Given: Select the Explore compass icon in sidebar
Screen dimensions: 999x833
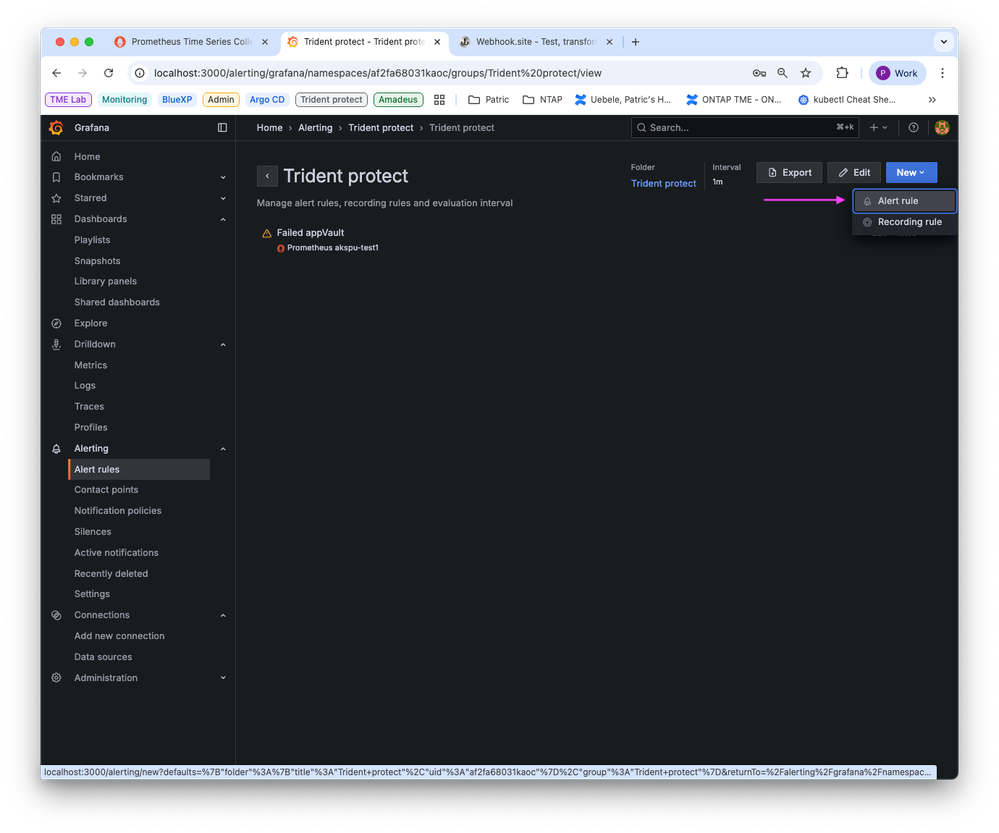Looking at the screenshot, I should (x=56, y=322).
